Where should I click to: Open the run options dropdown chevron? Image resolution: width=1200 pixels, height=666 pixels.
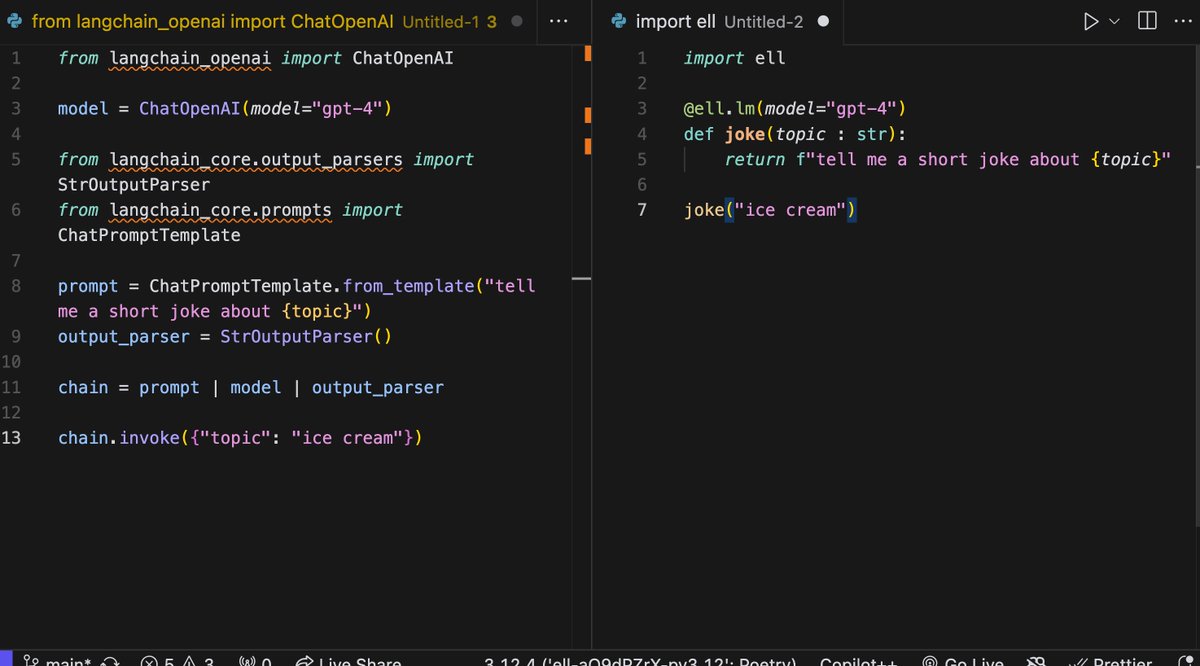(1114, 21)
